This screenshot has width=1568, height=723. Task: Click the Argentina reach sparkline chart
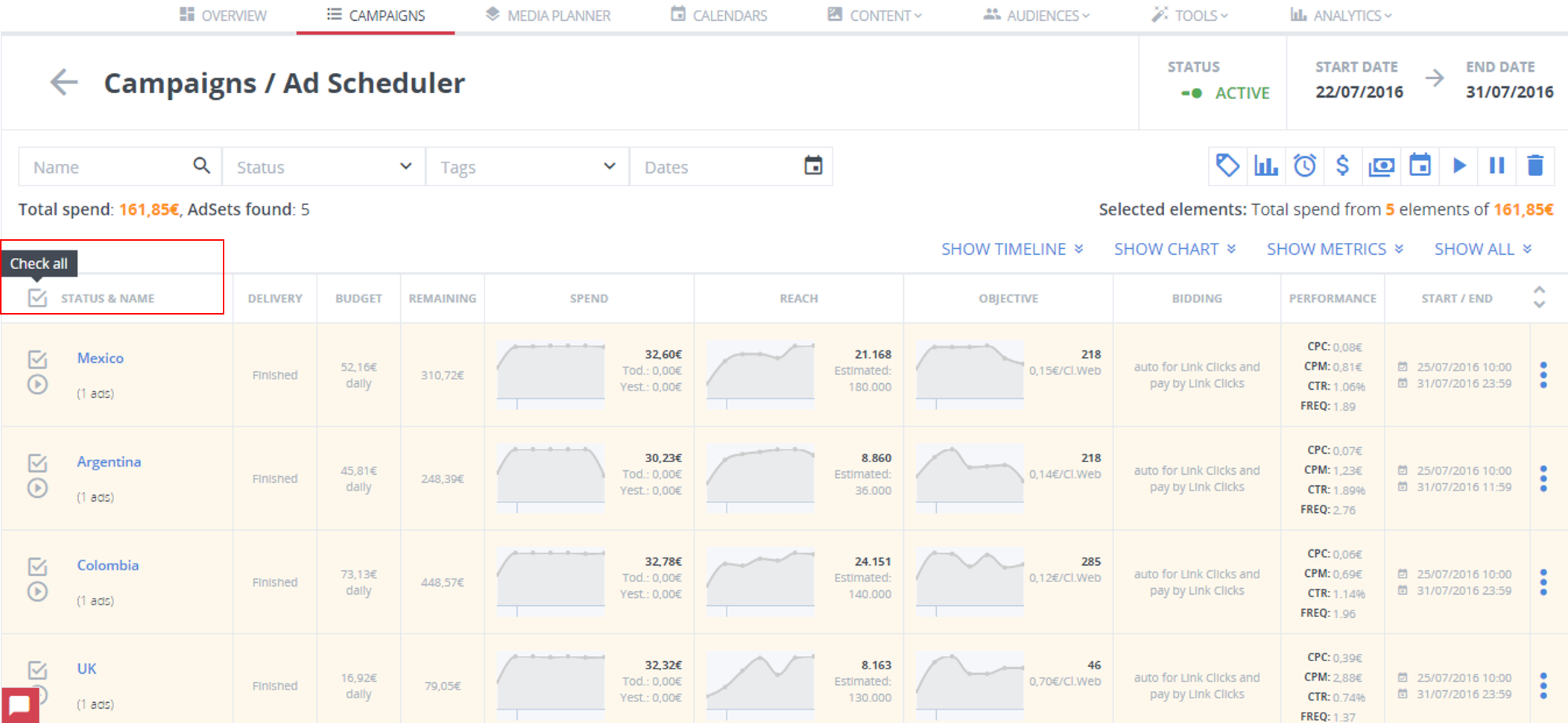click(760, 478)
